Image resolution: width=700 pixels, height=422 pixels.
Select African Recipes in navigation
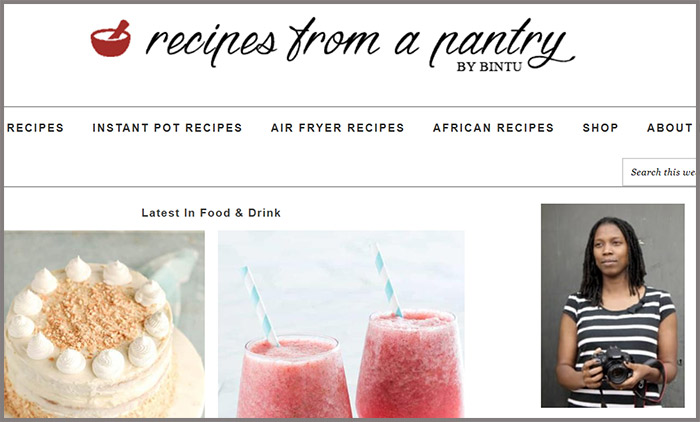click(493, 128)
